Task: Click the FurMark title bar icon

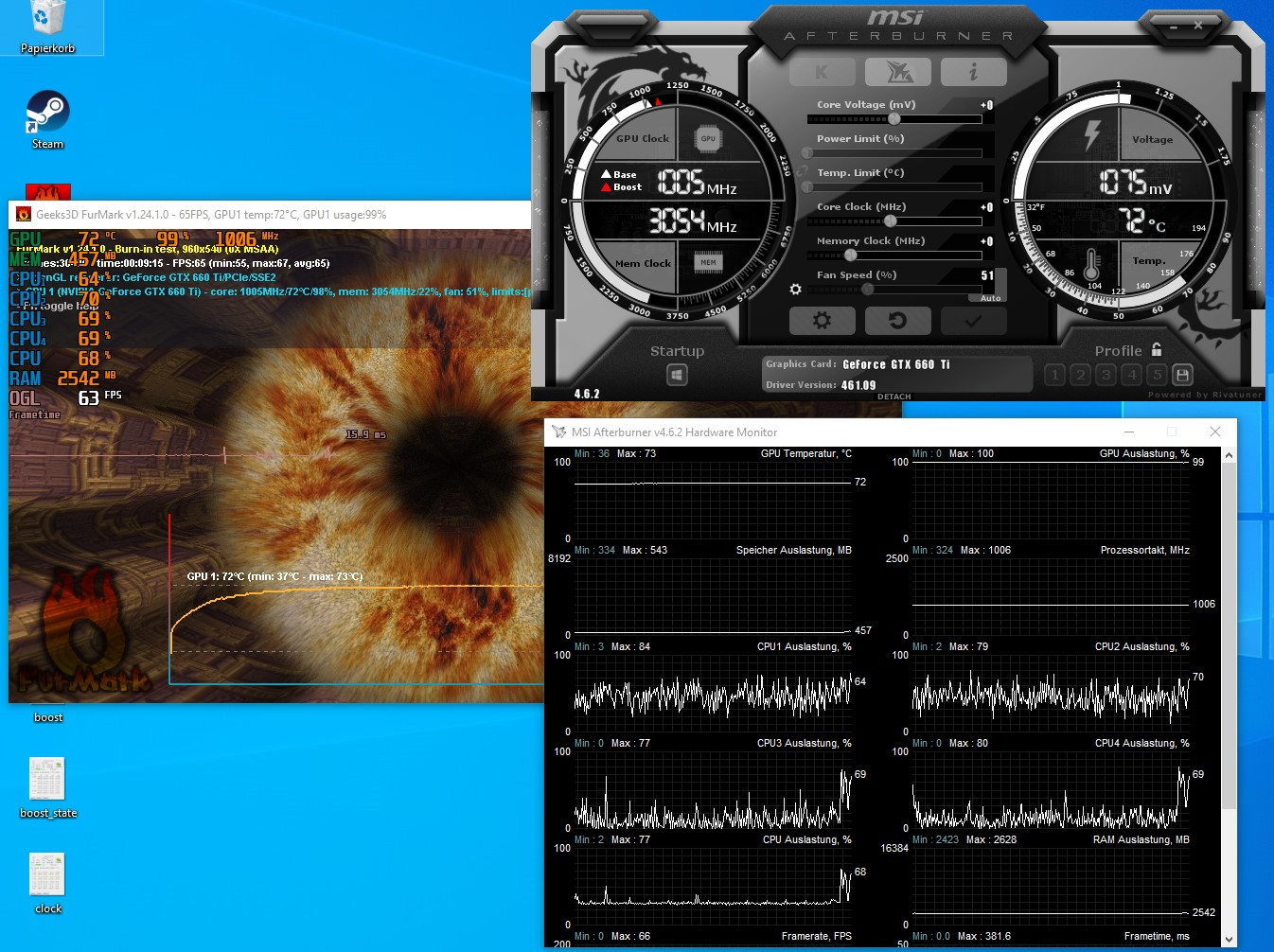Action: pos(24,215)
